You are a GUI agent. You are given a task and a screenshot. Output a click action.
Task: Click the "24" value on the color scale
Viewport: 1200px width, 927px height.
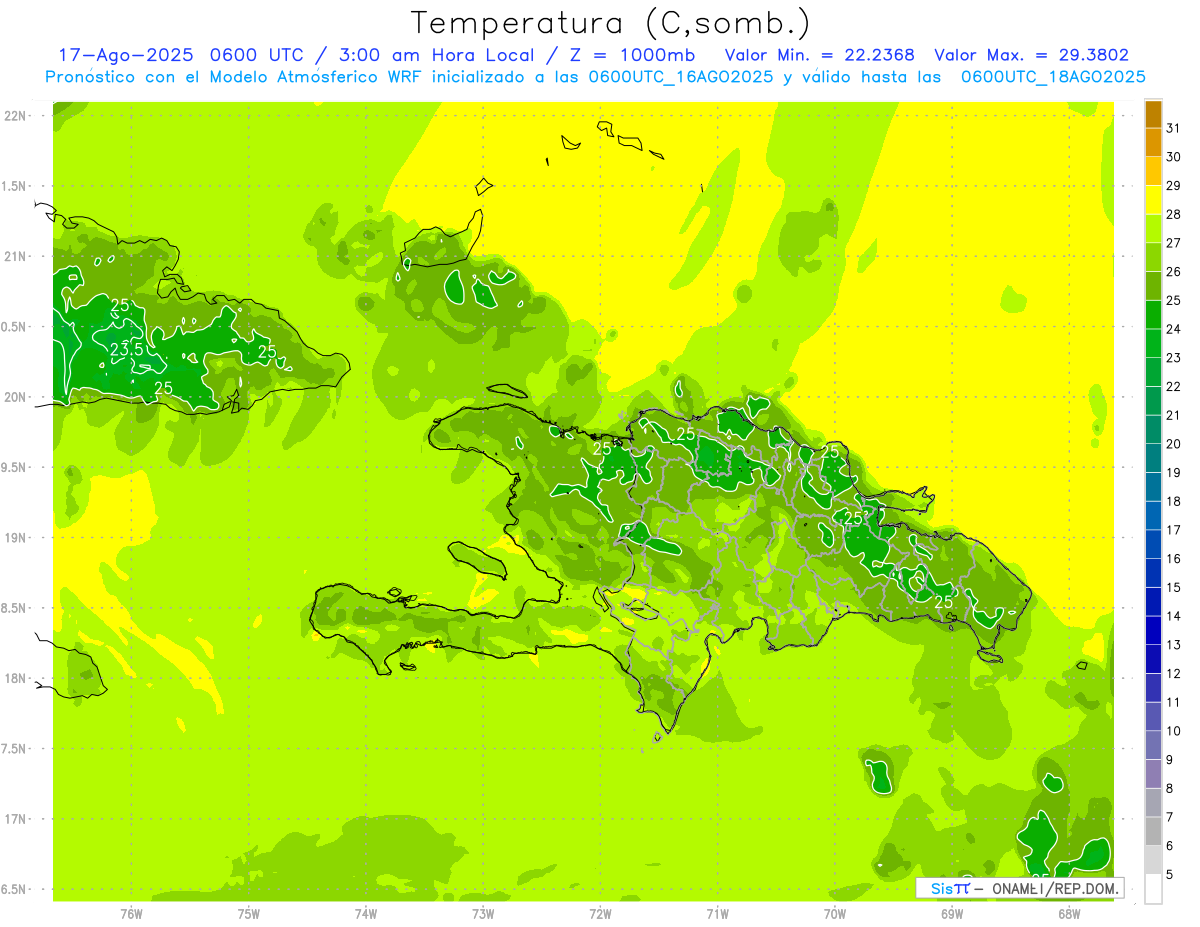(1173, 328)
